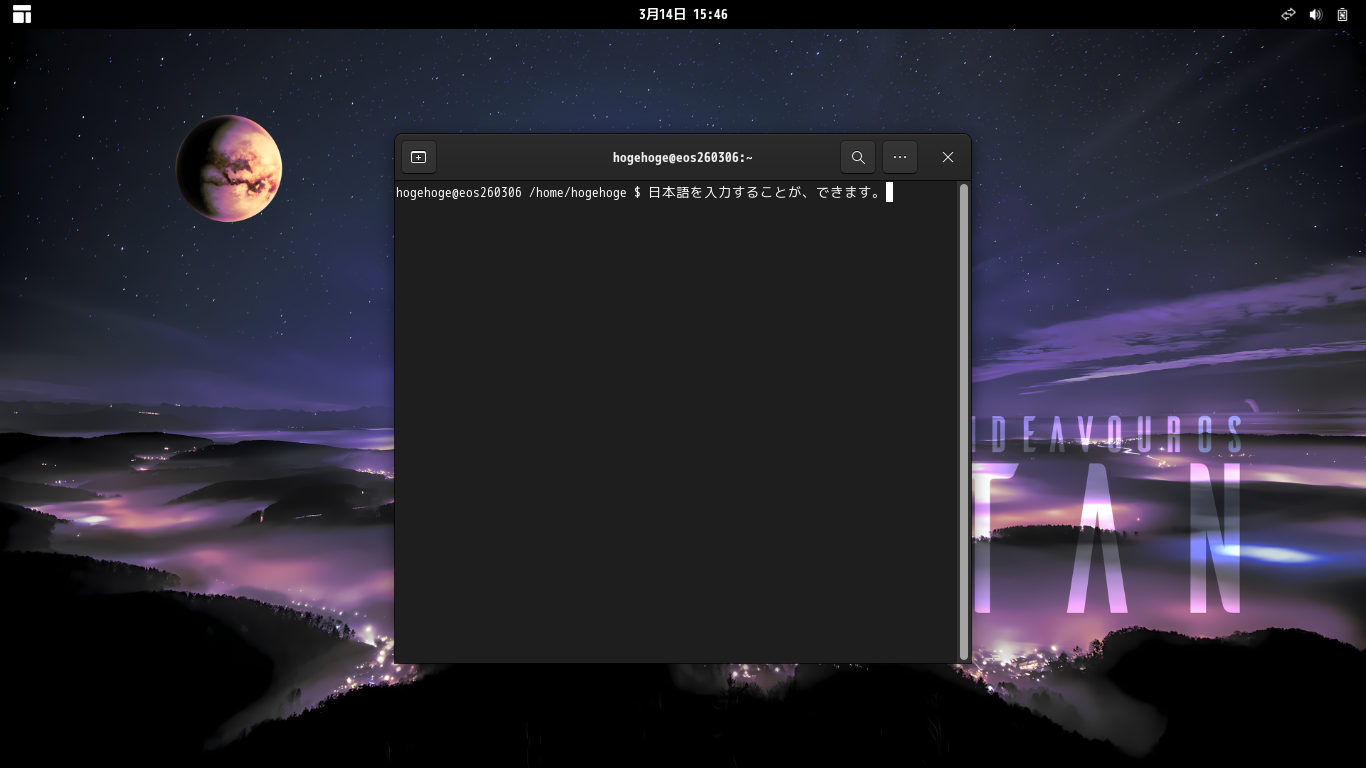
Task: Open a new terminal tab
Action: click(x=419, y=157)
